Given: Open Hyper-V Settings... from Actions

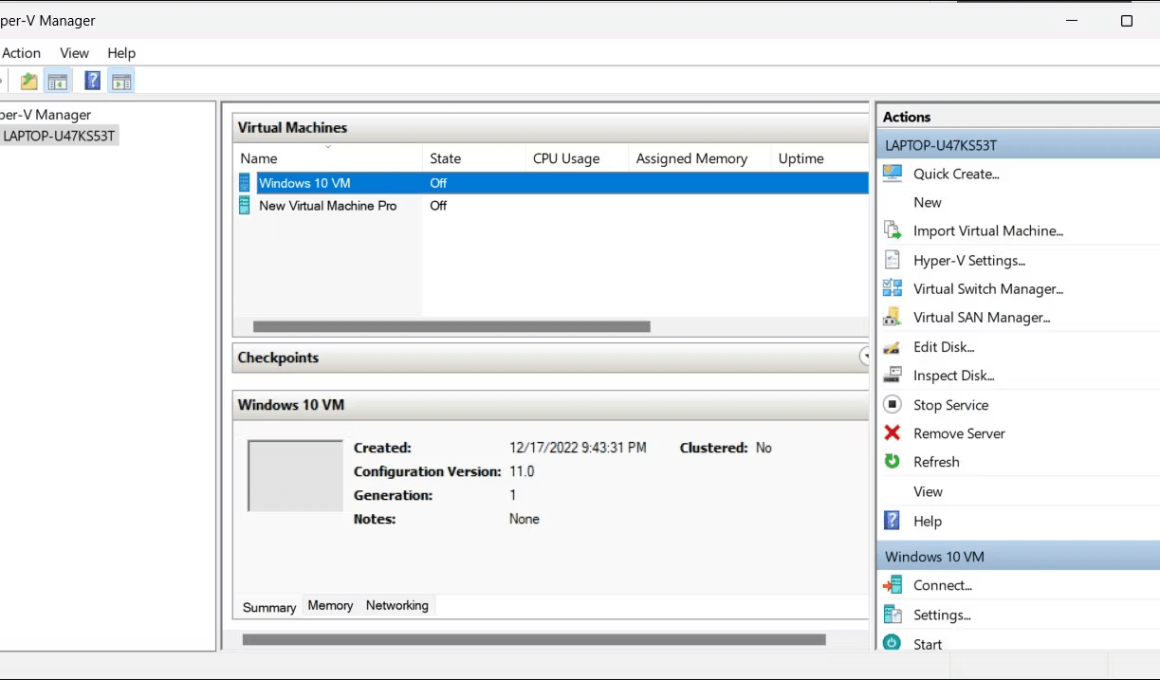Looking at the screenshot, I should tap(969, 260).
